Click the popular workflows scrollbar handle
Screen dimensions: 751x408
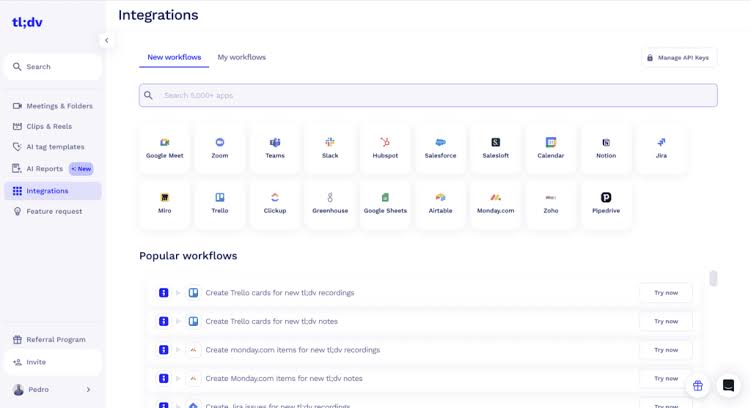tap(713, 278)
